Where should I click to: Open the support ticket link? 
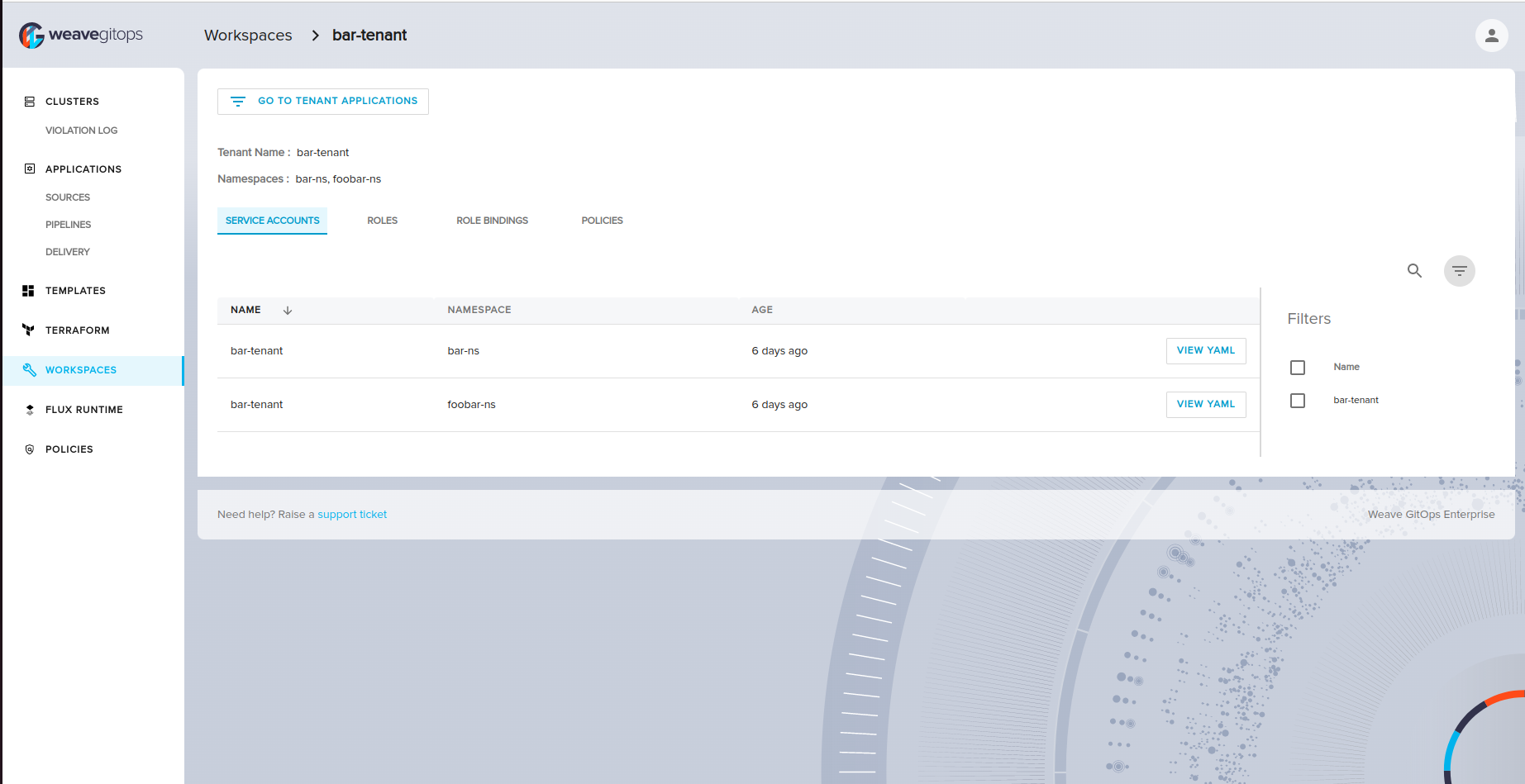(352, 515)
